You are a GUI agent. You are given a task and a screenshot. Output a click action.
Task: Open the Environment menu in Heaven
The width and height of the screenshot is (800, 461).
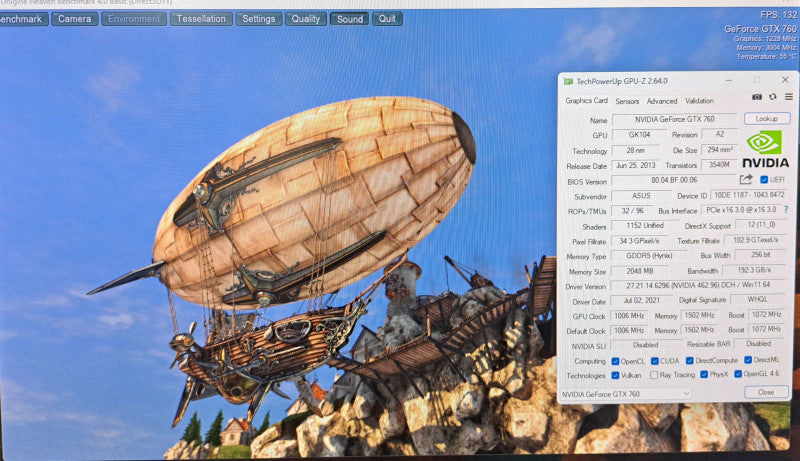tap(134, 19)
